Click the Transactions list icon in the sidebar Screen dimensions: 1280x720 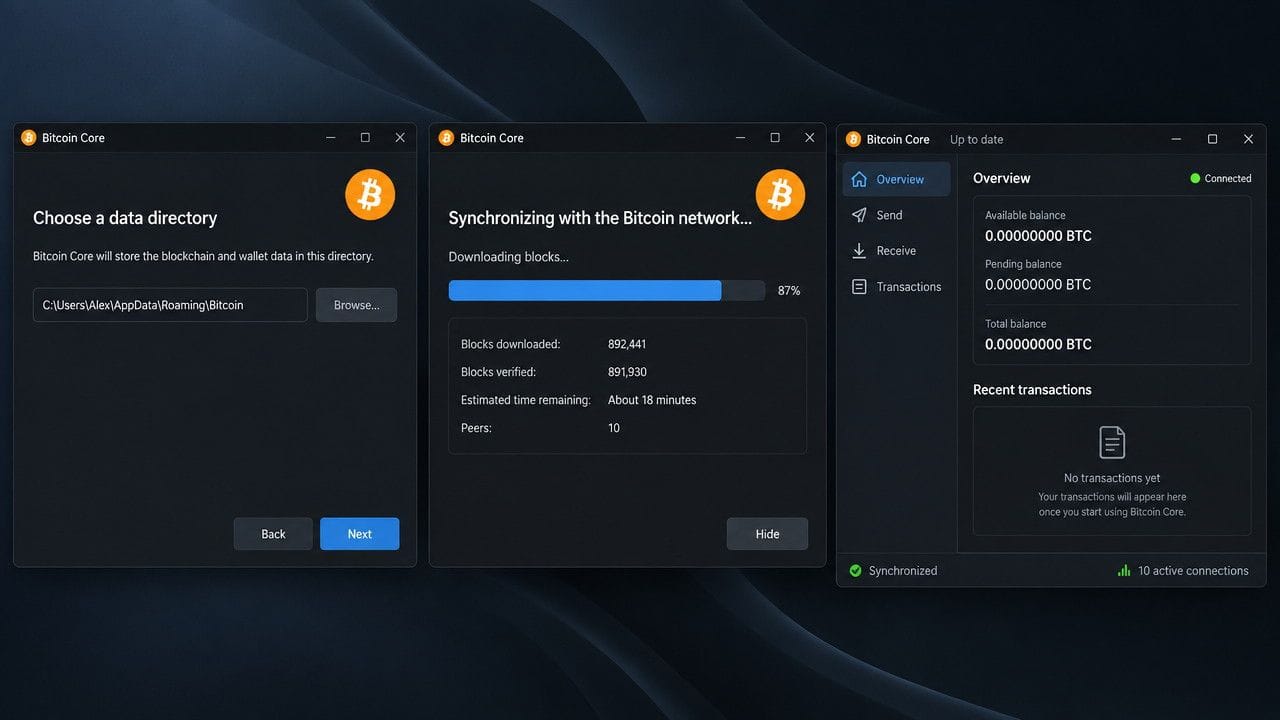(x=859, y=287)
